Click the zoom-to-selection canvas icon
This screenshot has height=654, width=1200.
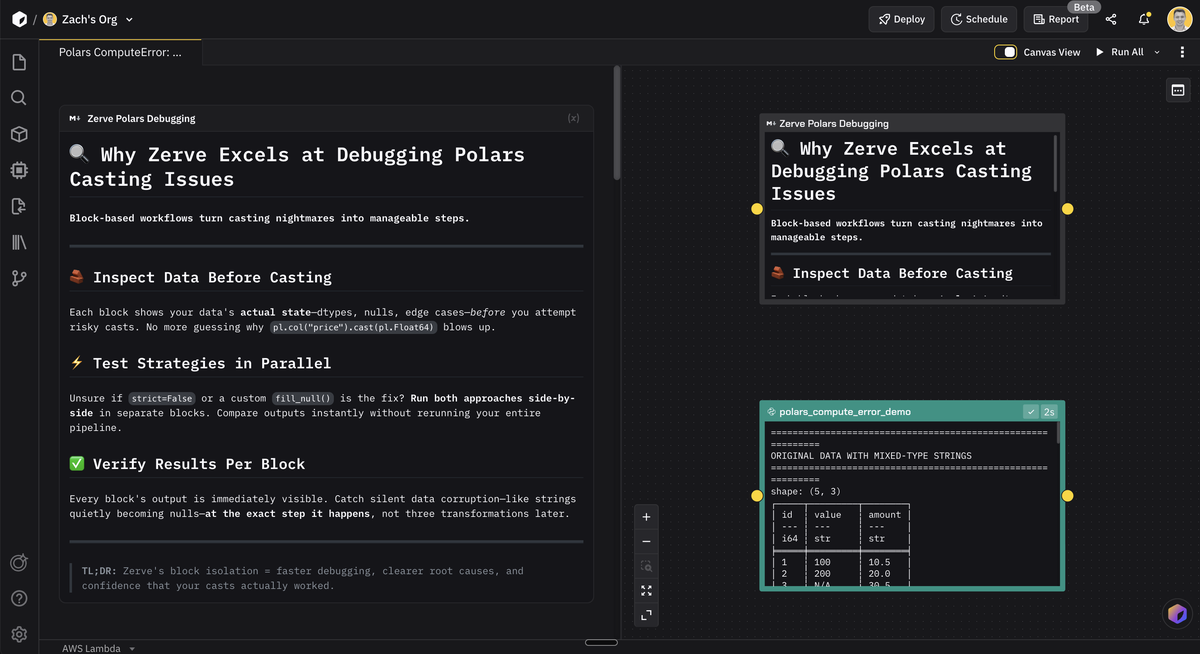[x=646, y=566]
